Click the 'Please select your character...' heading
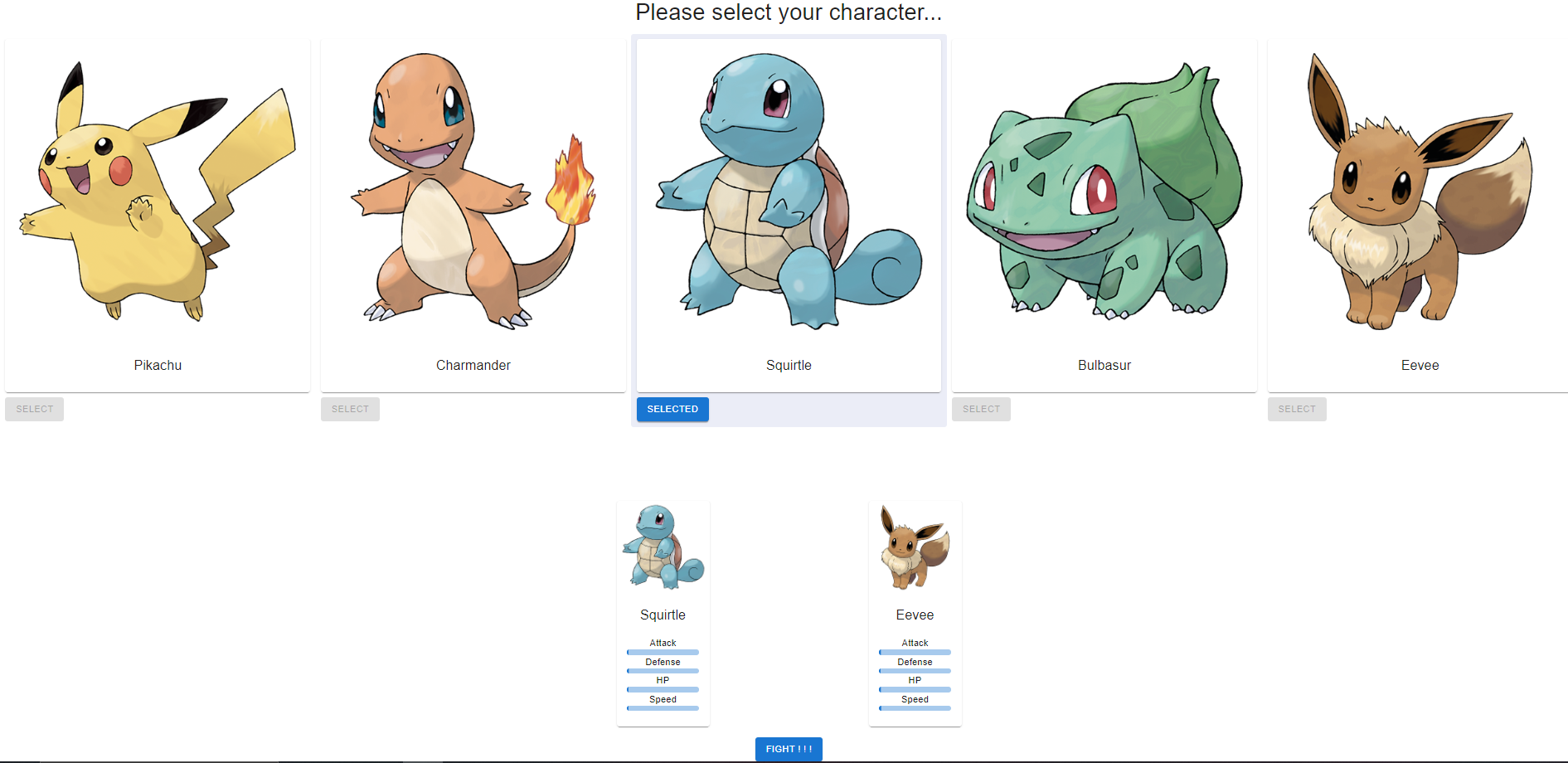1568x763 pixels. (x=789, y=12)
